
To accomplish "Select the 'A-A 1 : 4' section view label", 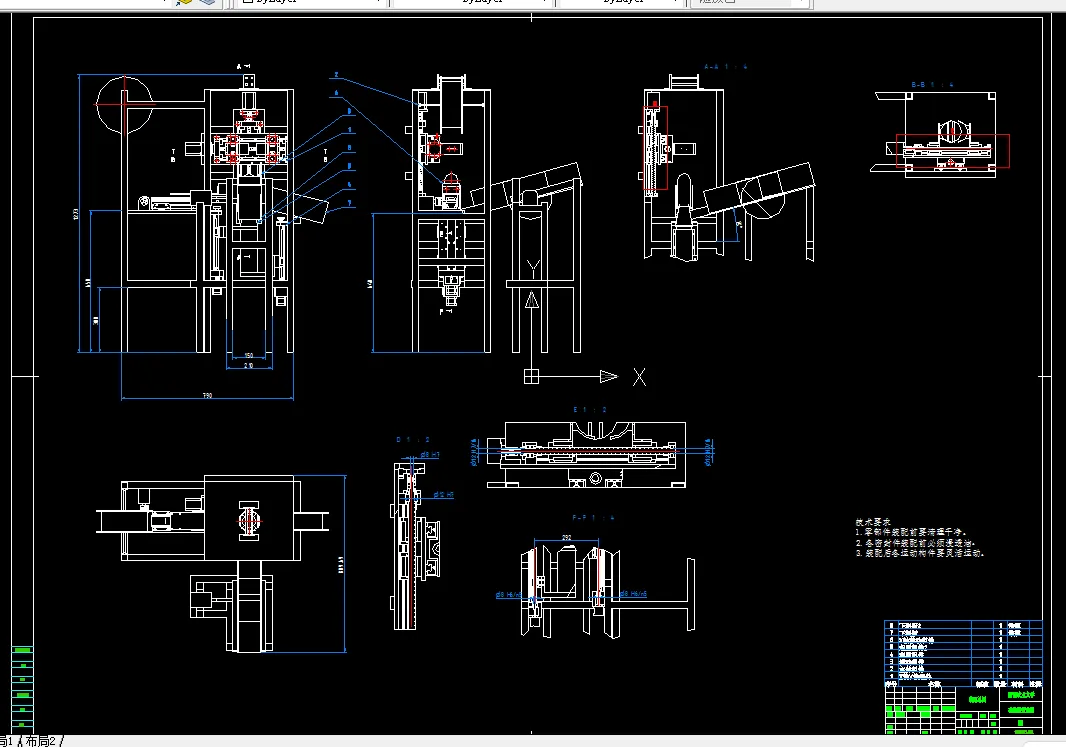I will 725,67.
